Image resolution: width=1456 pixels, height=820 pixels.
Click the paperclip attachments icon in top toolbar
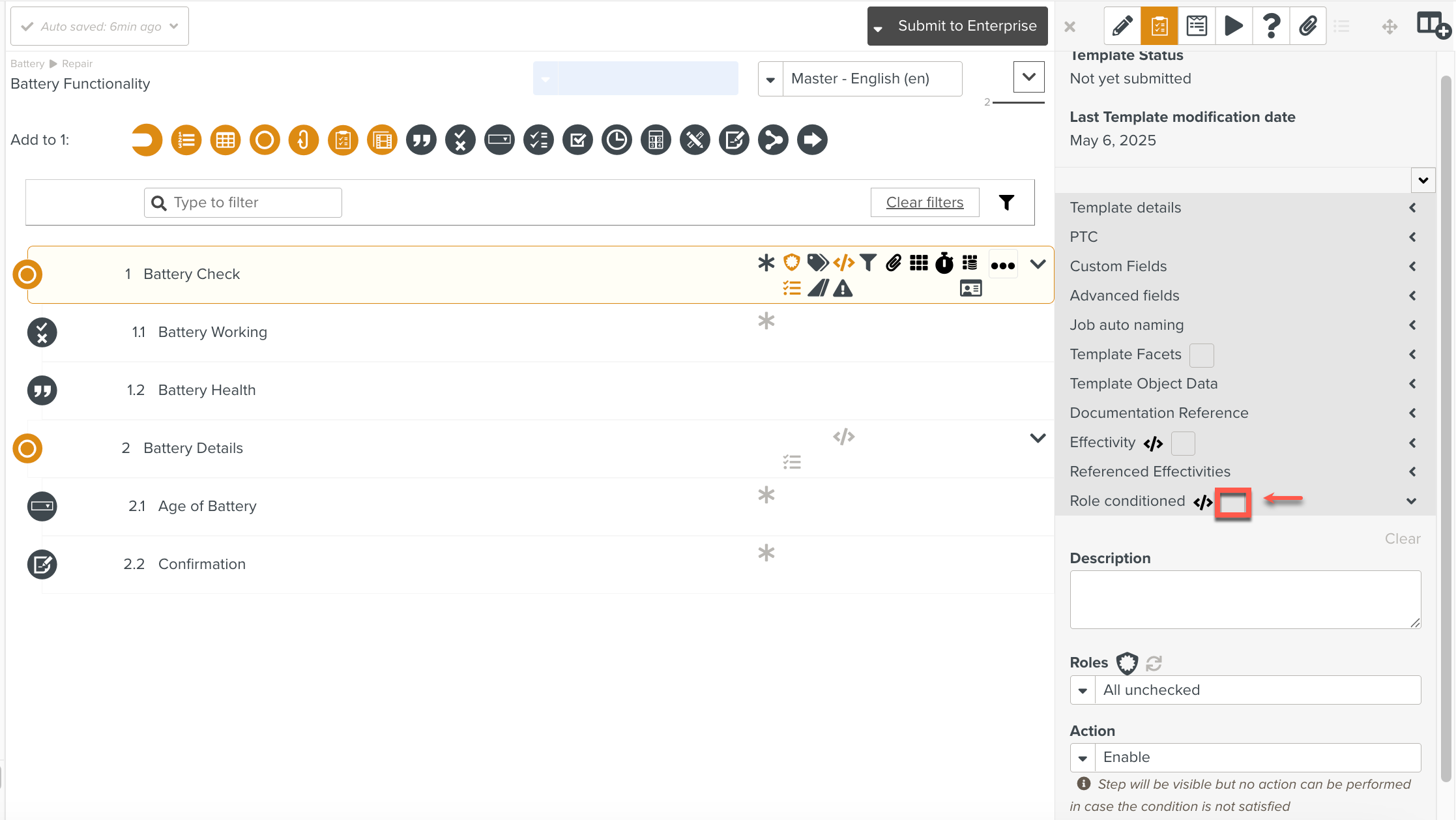tap(1307, 26)
